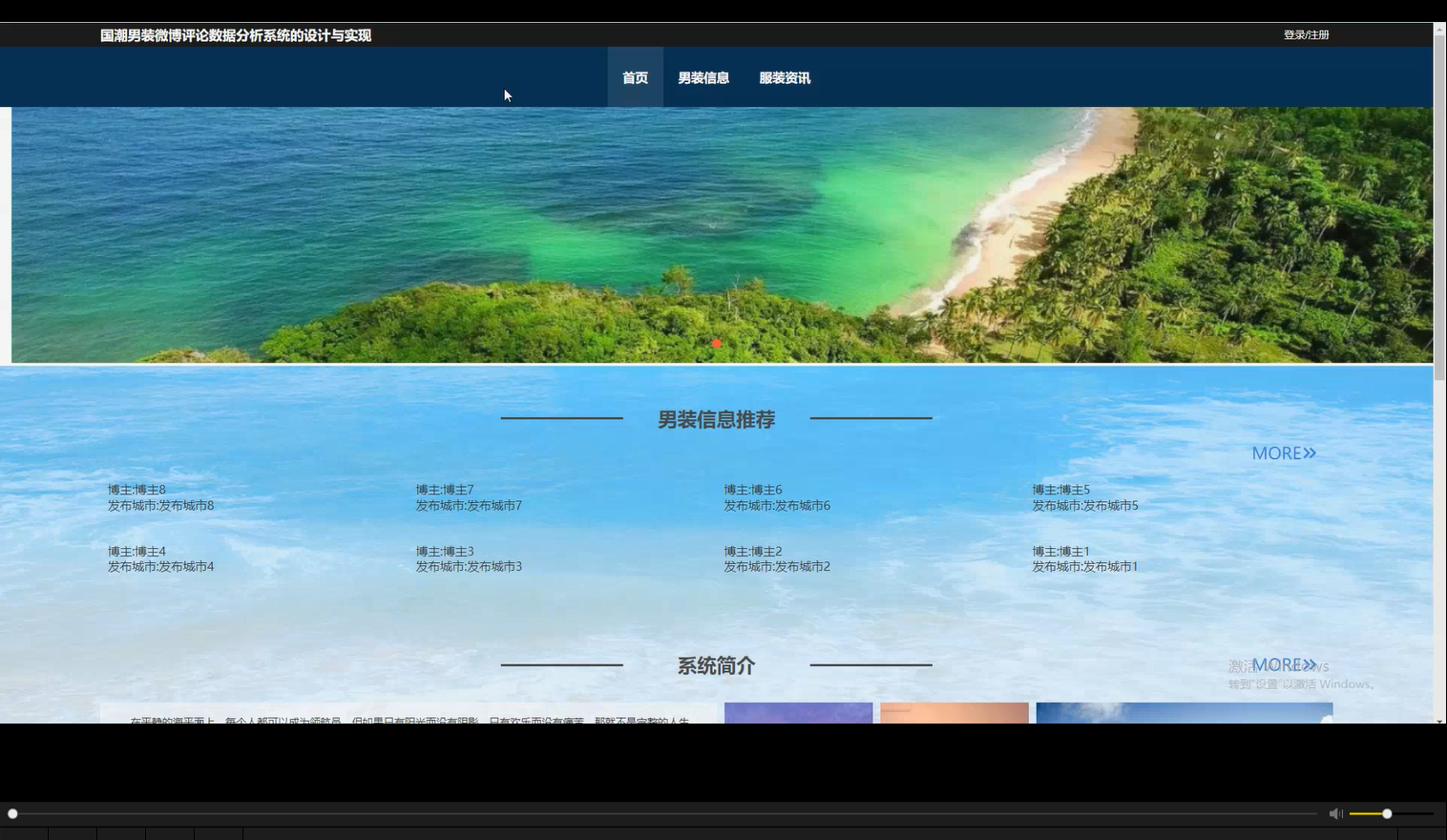Open the 服装资讯 navigation tab
Screen dimensions: 1447x840
784,77
